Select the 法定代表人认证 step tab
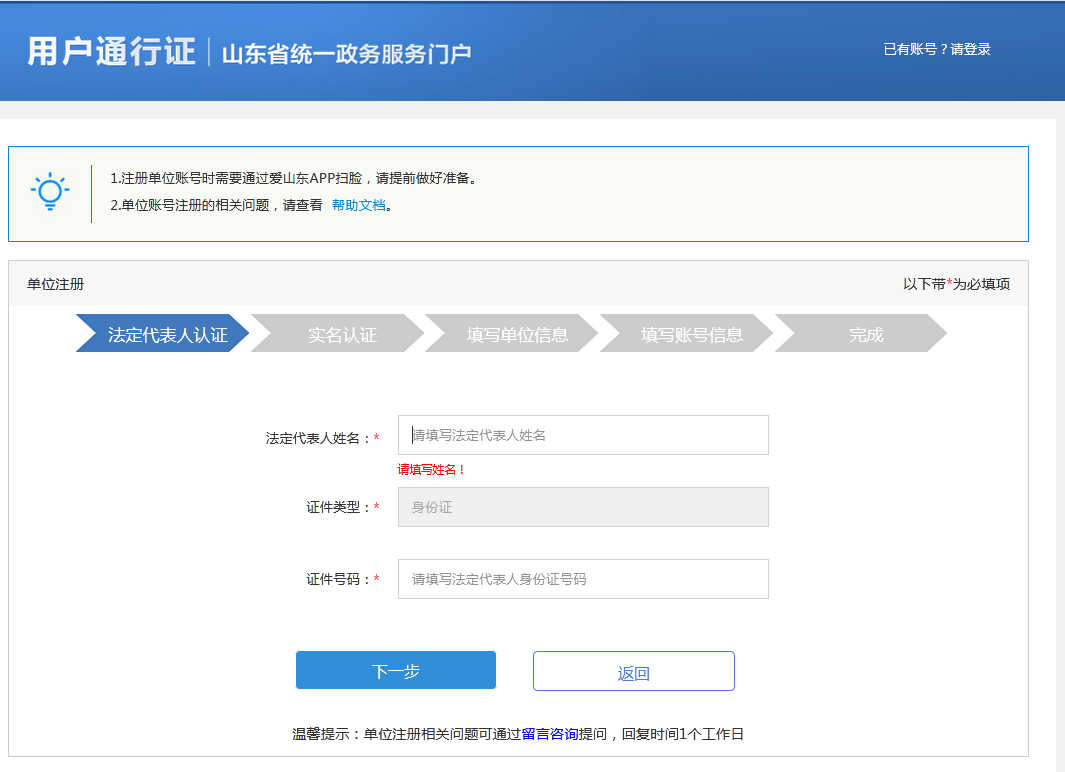Screen dimensions: 1065x772 166,335
